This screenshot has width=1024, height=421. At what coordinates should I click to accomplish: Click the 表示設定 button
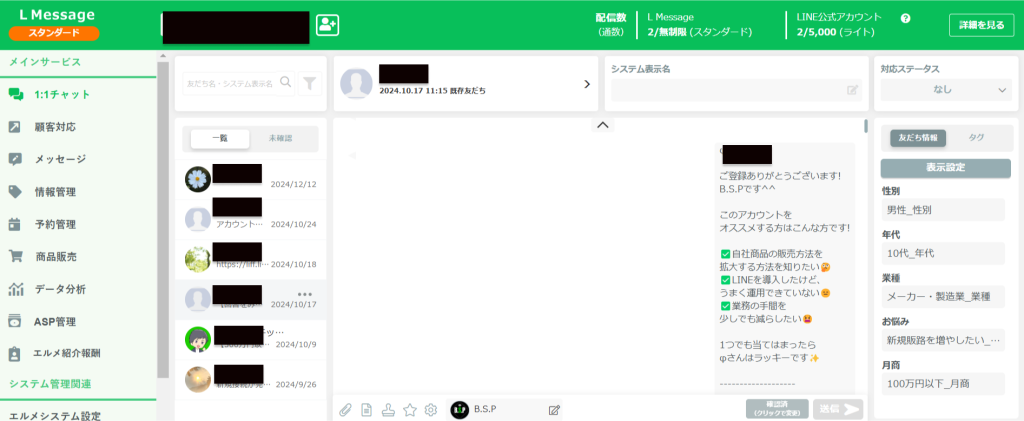pyautogui.click(x=945, y=168)
